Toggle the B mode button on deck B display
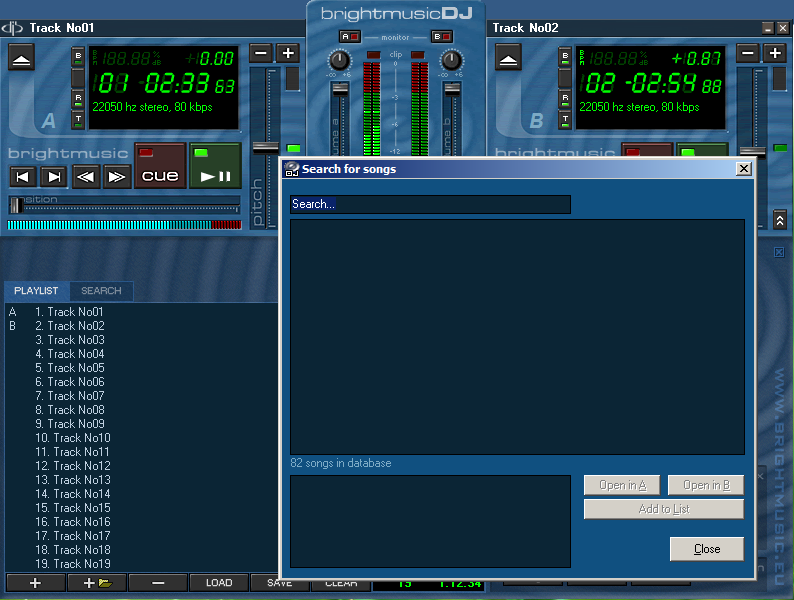Viewport: 794px width, 600px height. pos(565,57)
